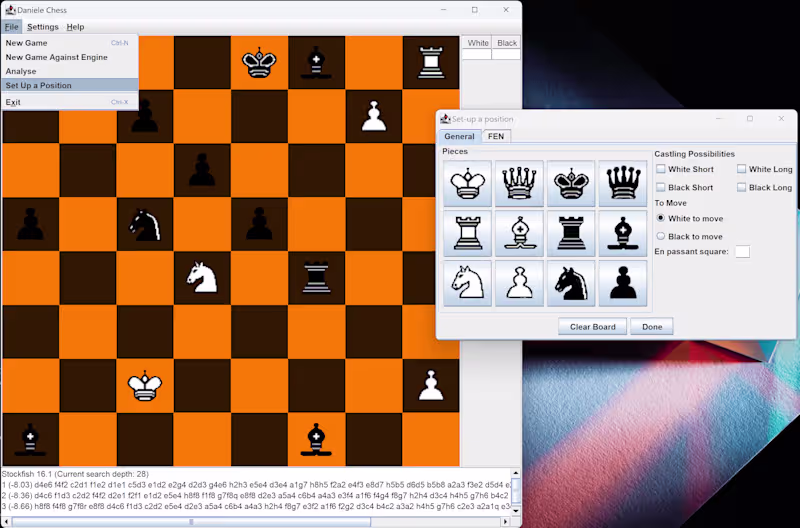Image resolution: width=800 pixels, height=528 pixels.
Task: Pick the white knight in Pieces palette
Action: (x=467, y=283)
